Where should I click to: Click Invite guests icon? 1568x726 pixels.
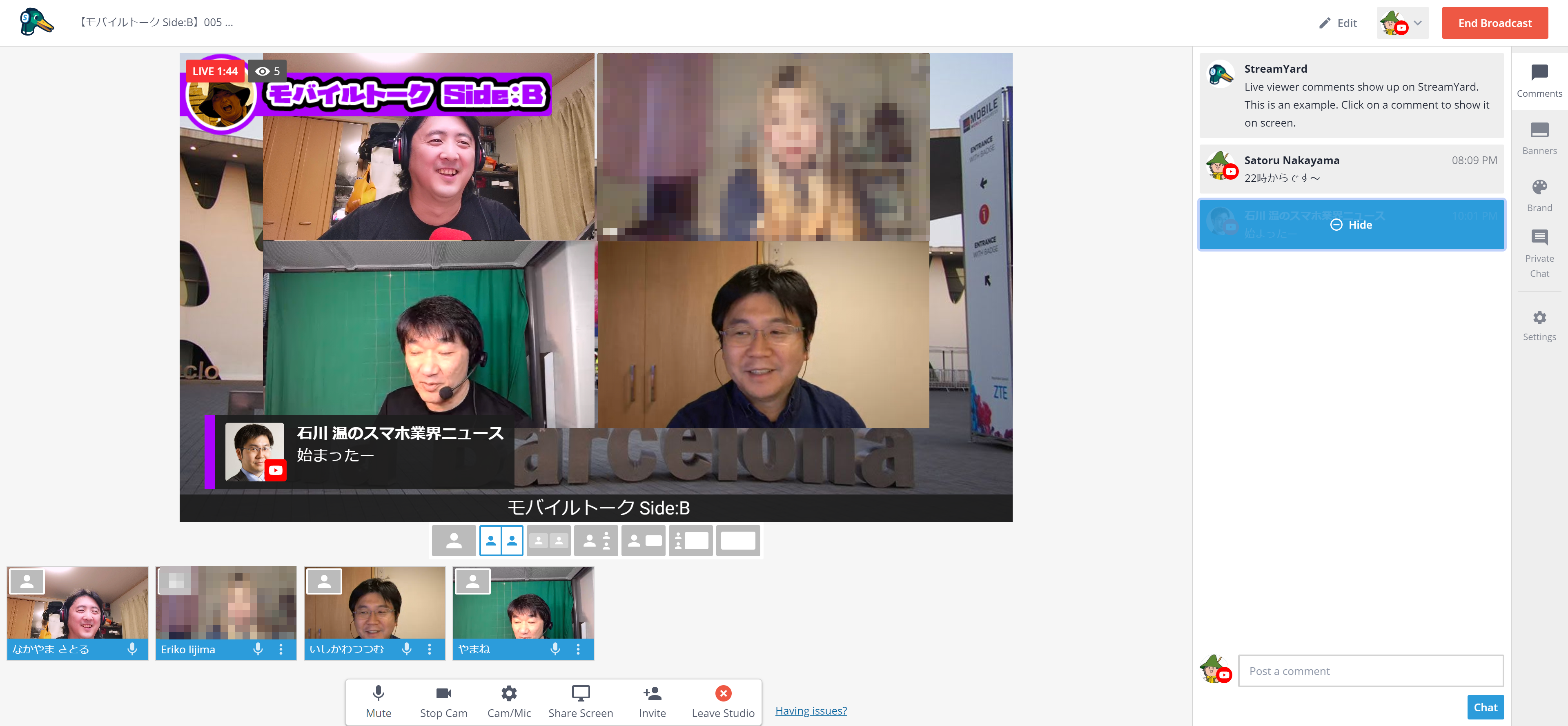pyautogui.click(x=651, y=700)
